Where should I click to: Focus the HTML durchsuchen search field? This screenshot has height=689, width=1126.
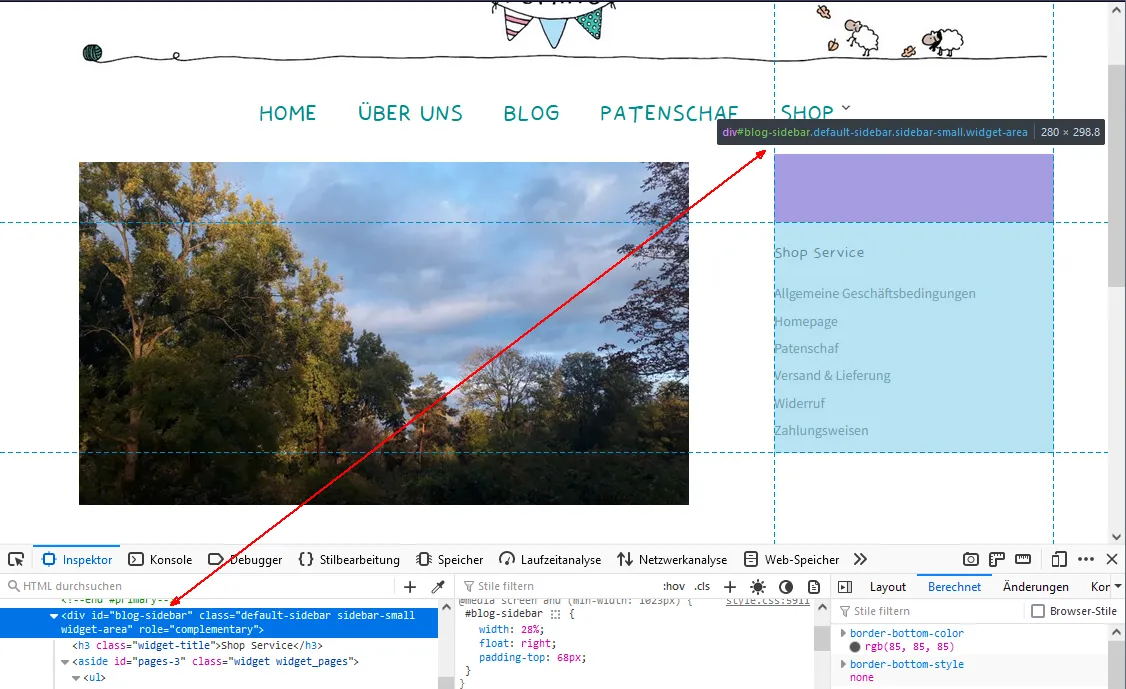(201, 586)
